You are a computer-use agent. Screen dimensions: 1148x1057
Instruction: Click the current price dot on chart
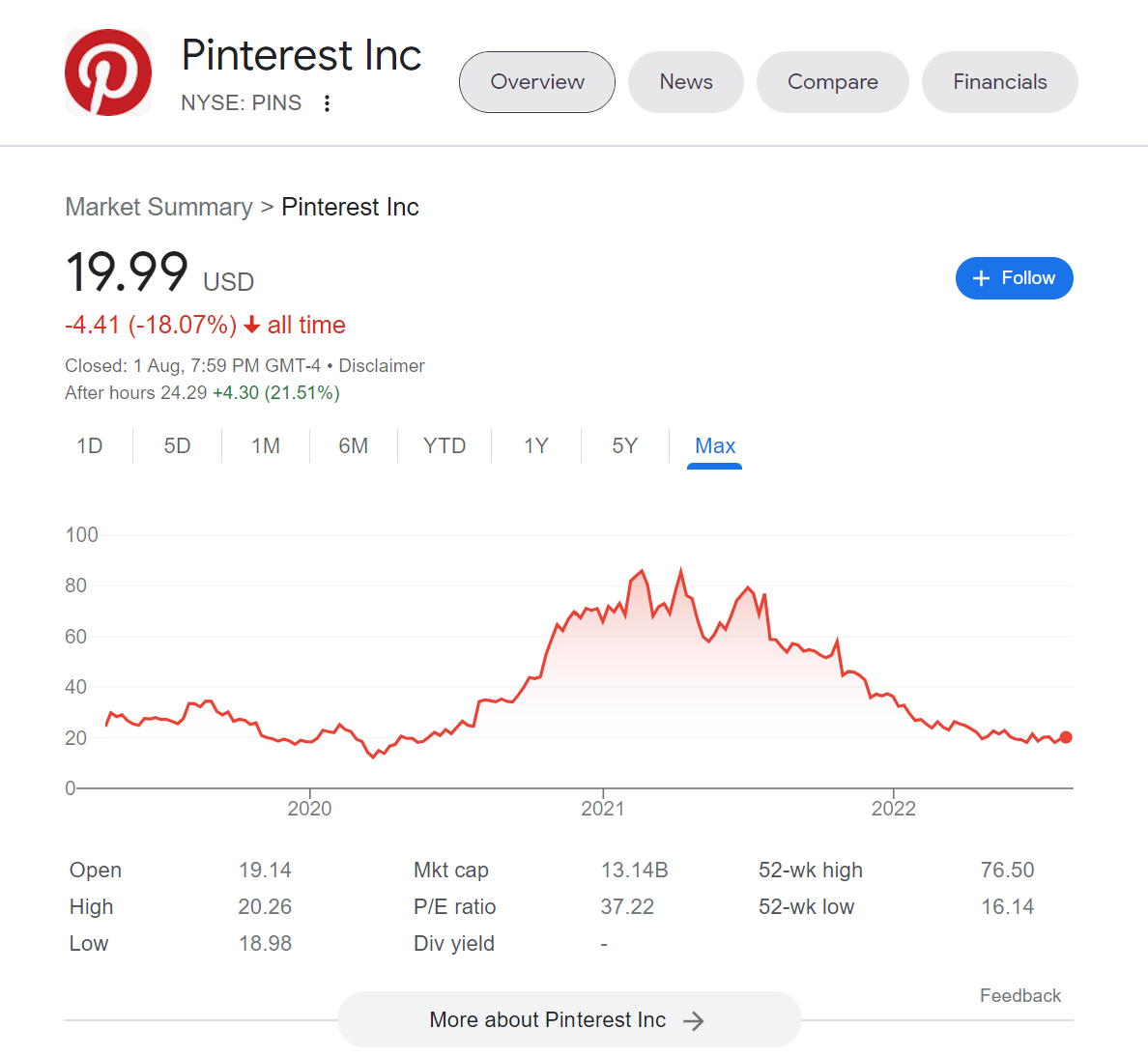pos(1066,737)
